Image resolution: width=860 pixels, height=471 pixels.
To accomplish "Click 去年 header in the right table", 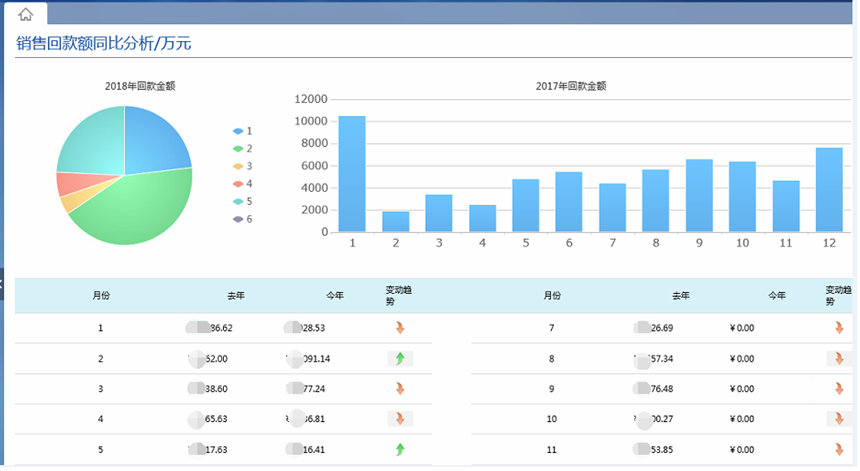I will pyautogui.click(x=681, y=296).
